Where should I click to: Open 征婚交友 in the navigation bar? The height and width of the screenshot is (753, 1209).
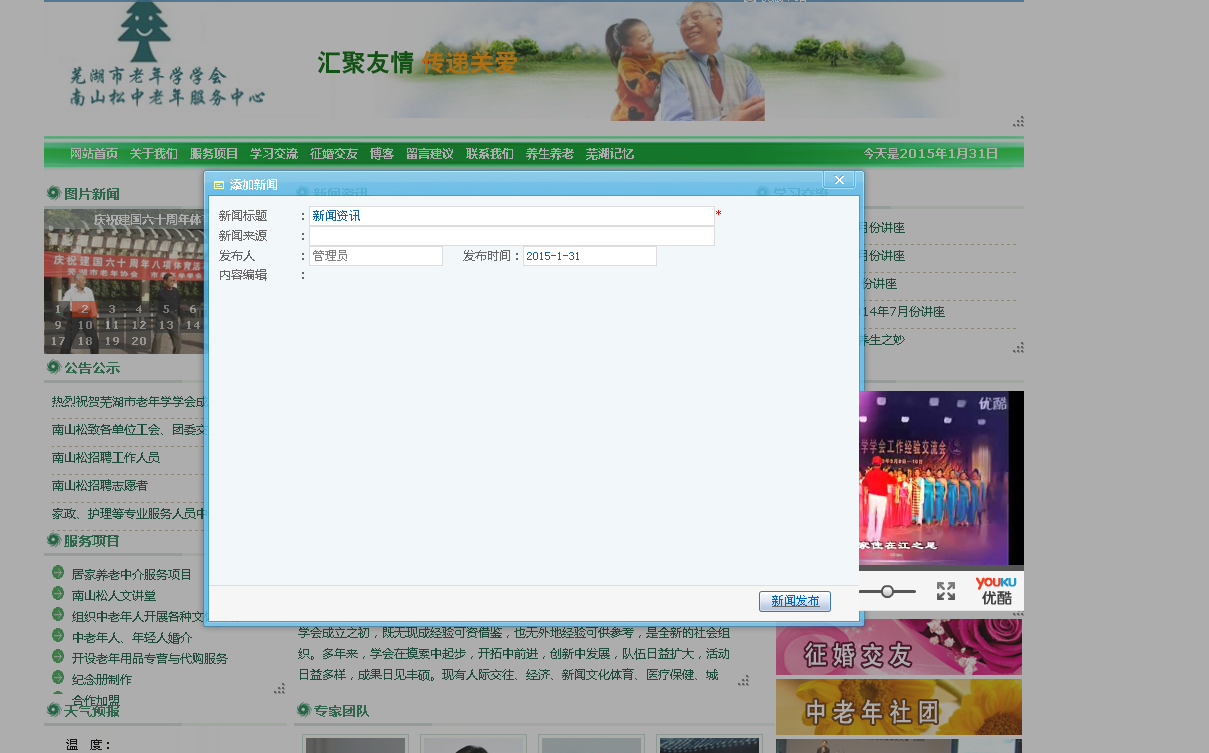334,154
